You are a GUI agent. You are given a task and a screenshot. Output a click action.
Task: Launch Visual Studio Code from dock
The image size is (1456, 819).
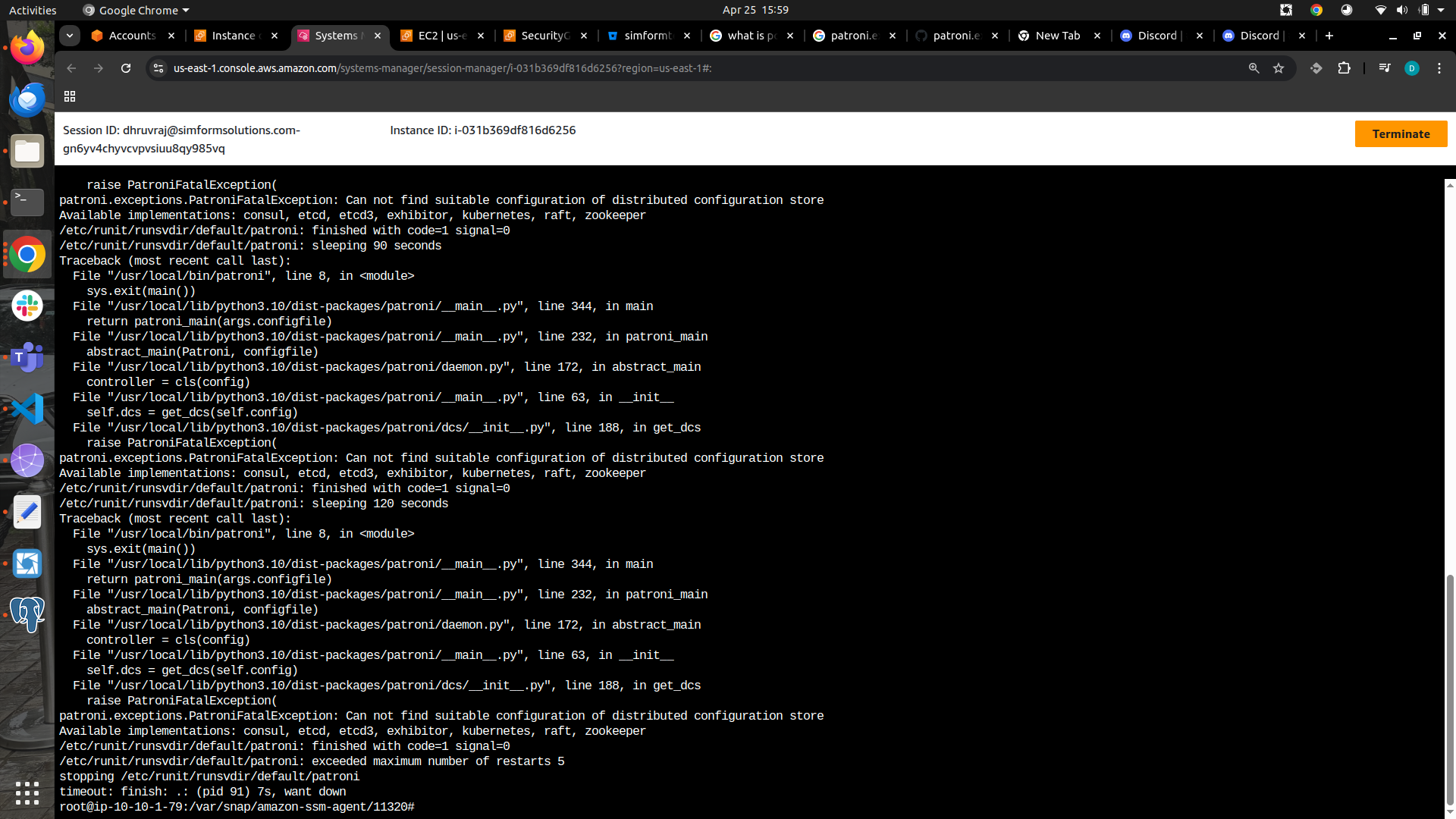tap(27, 409)
